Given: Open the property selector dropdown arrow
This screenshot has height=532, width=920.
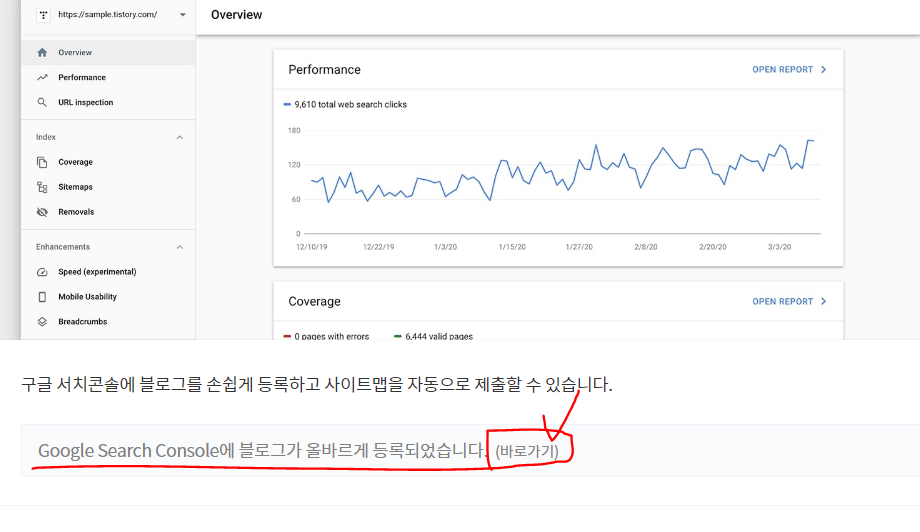Looking at the screenshot, I should coord(182,15).
